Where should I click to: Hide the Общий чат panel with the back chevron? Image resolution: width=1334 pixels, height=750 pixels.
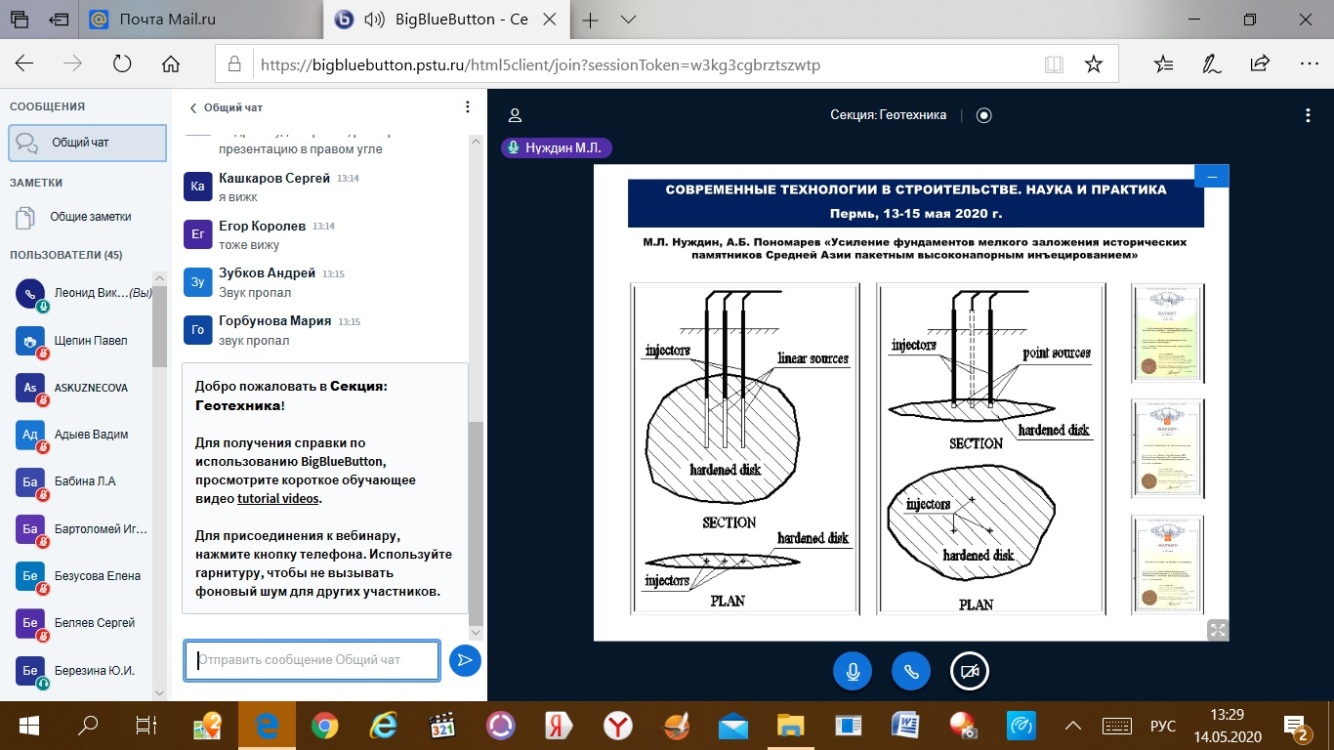tap(194, 107)
